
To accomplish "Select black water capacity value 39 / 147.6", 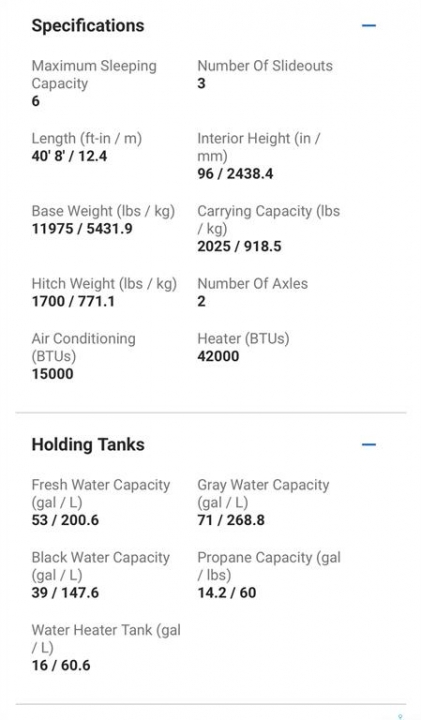I will [65, 593].
